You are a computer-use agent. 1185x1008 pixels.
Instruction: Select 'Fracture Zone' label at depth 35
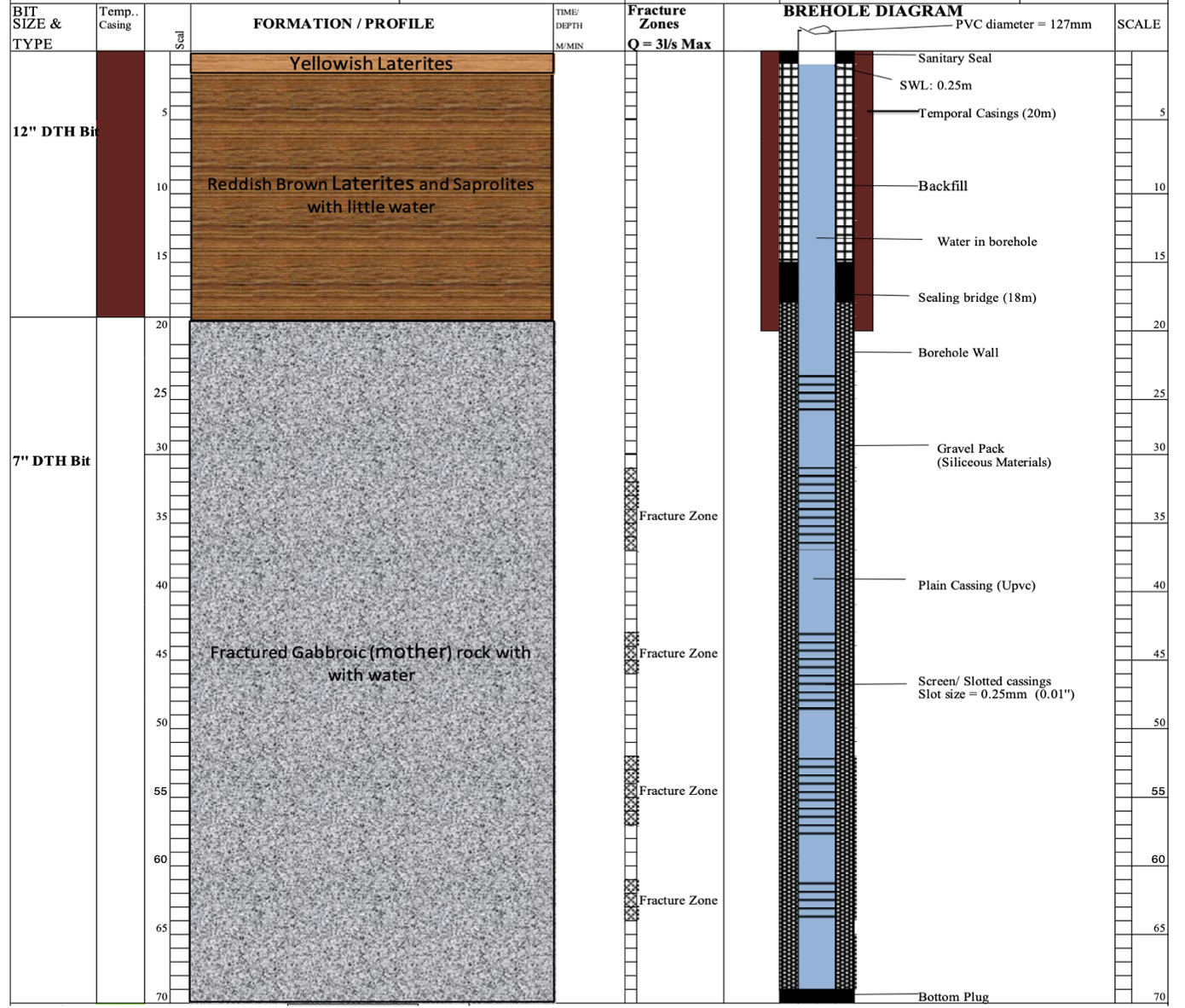click(678, 516)
